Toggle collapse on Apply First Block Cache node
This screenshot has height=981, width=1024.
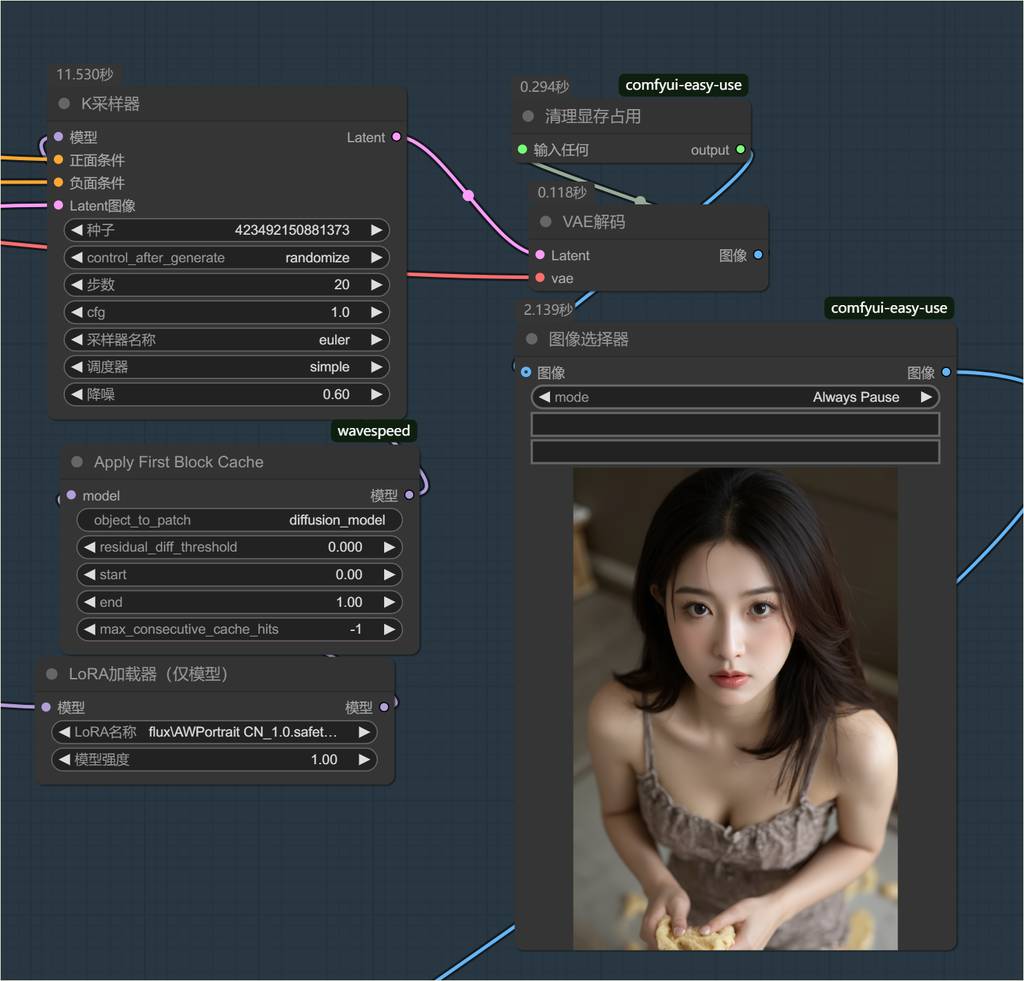[x=77, y=462]
